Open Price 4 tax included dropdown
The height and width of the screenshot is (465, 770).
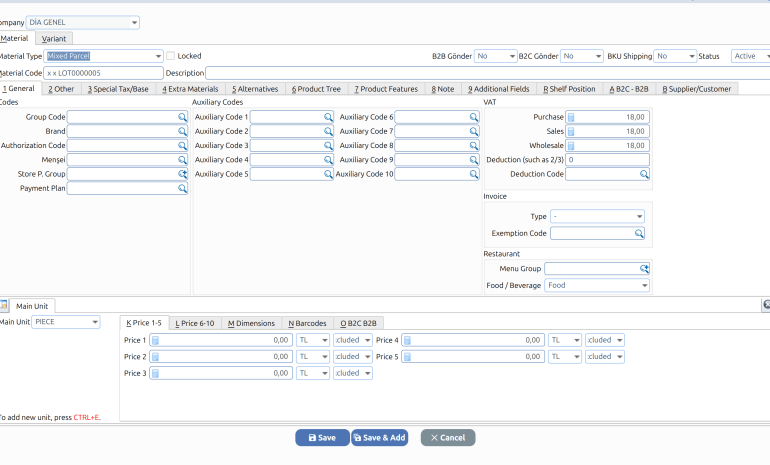[x=605, y=340]
